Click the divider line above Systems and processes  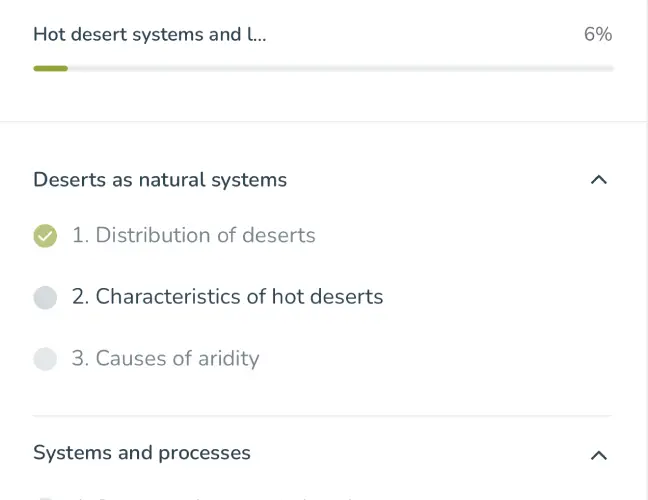click(x=322, y=416)
